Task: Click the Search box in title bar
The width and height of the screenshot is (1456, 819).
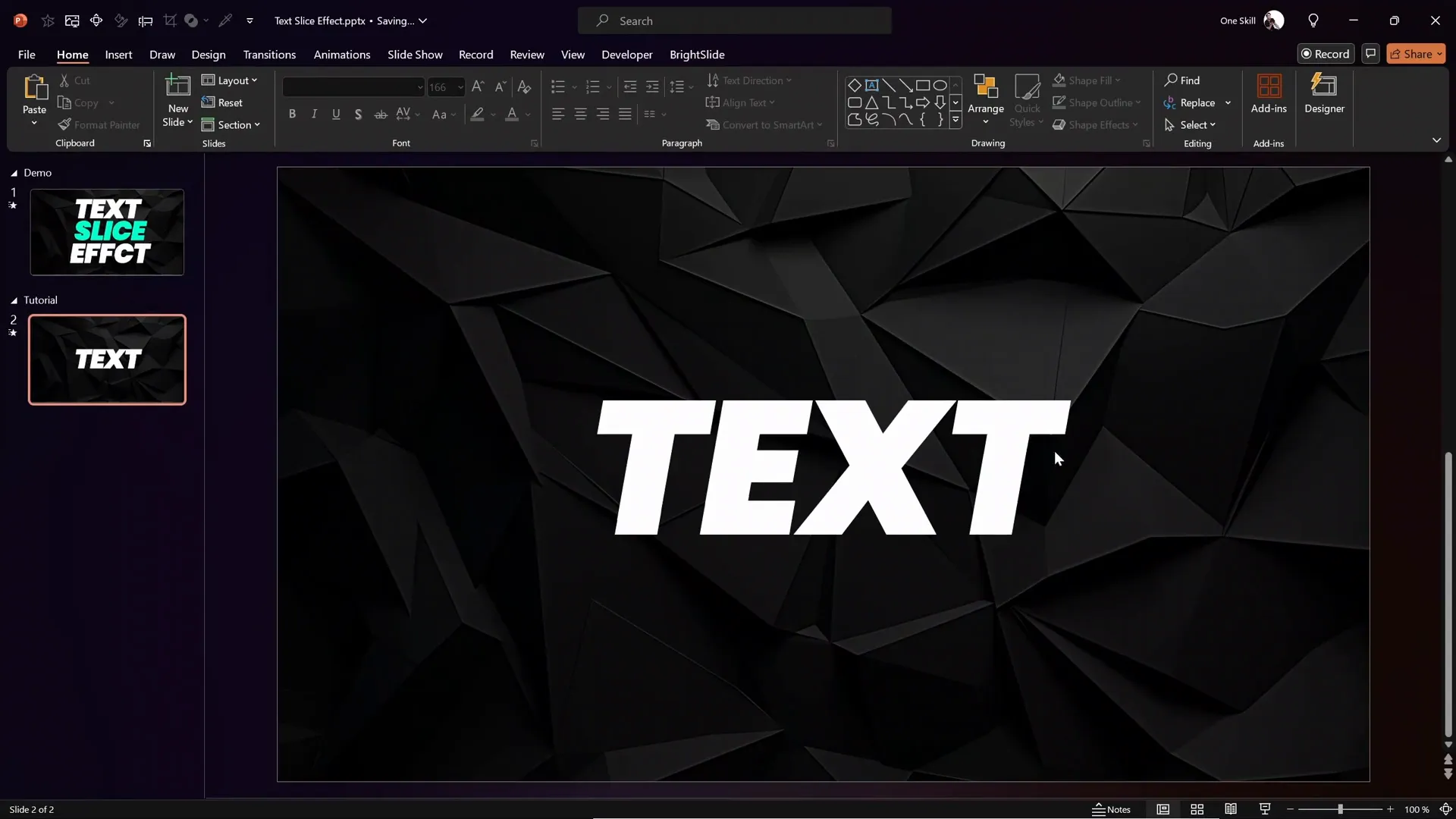Action: [734, 20]
